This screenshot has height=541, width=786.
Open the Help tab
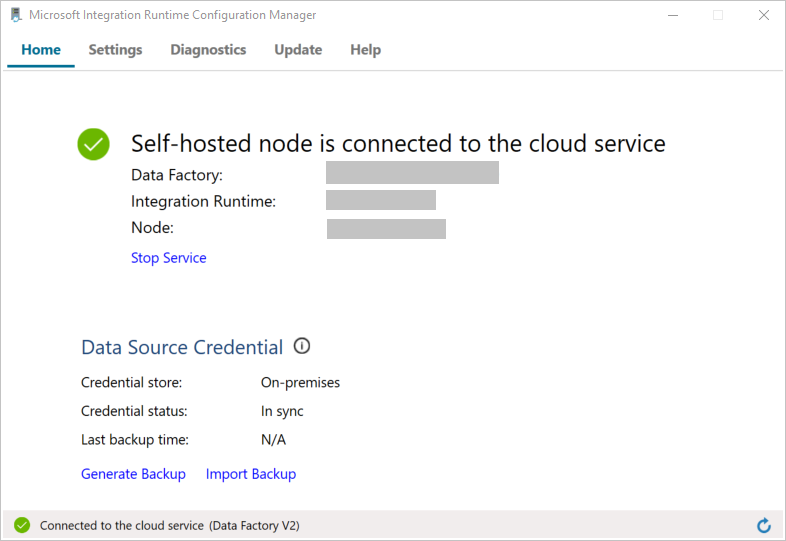point(365,50)
